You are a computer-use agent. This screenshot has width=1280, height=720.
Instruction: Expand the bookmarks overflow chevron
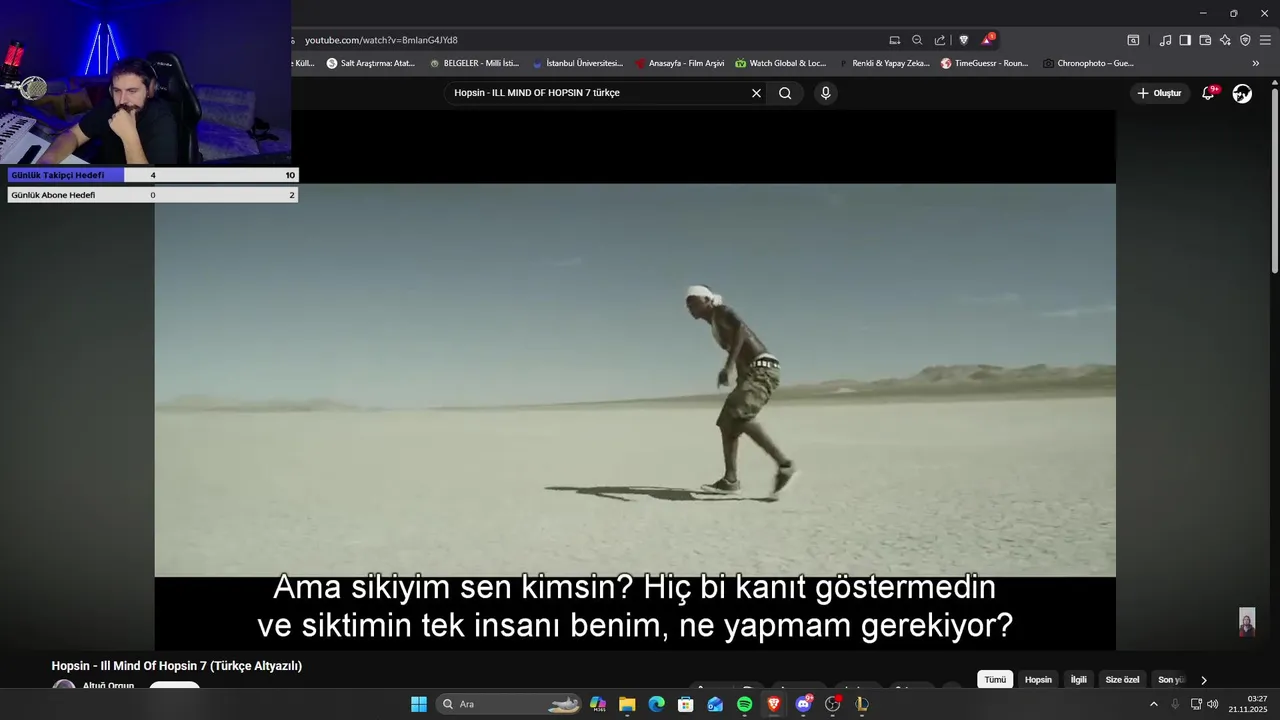tap(1256, 63)
